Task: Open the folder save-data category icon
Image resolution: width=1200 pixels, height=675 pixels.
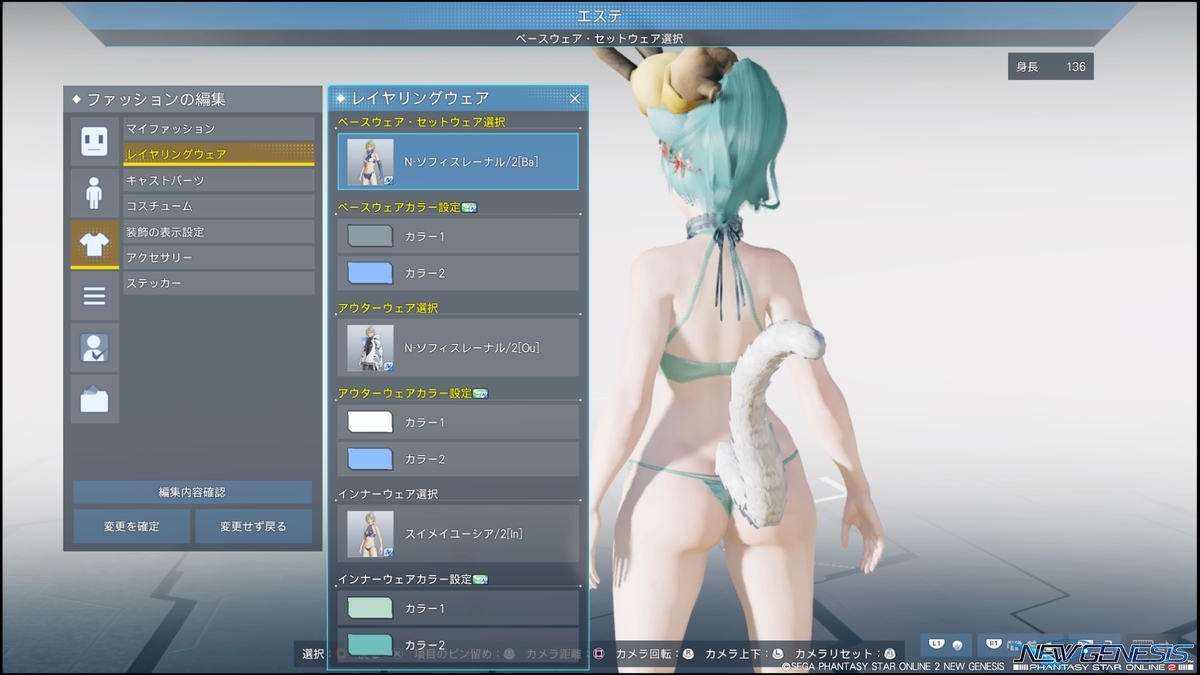Action: click(95, 399)
